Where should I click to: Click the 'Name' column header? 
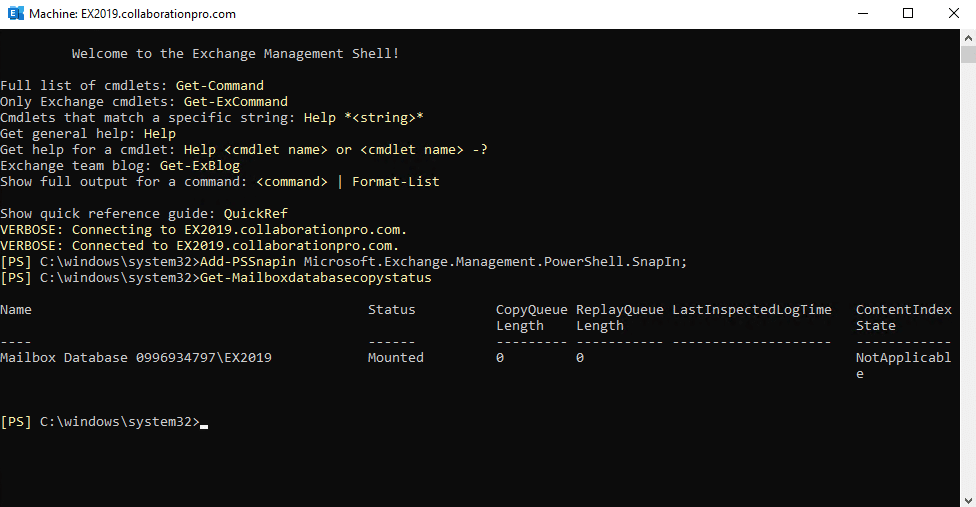(16, 309)
